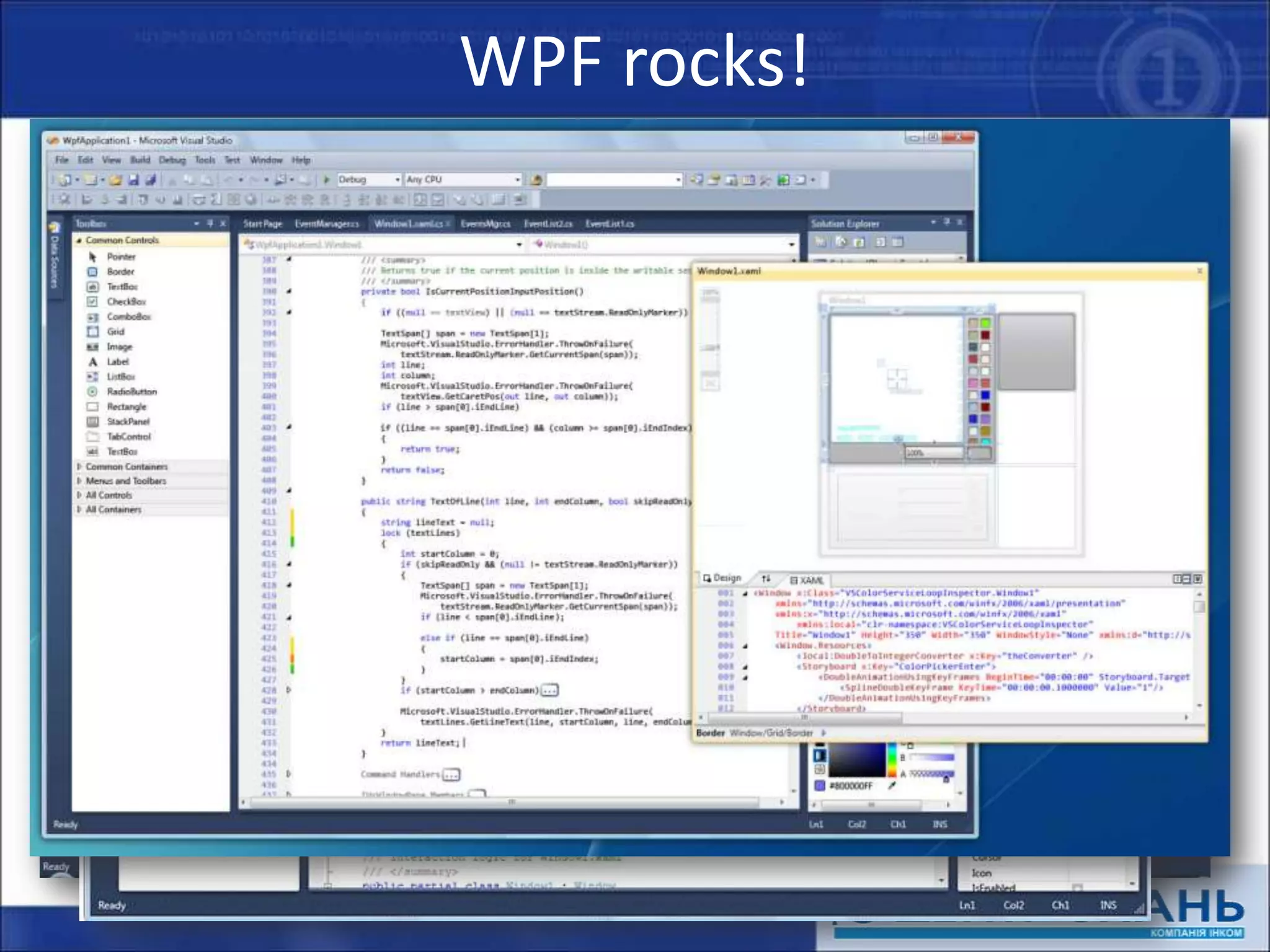This screenshot has height=952, width=1270.
Task: Click the Save All toolbar icon
Action: point(150,180)
